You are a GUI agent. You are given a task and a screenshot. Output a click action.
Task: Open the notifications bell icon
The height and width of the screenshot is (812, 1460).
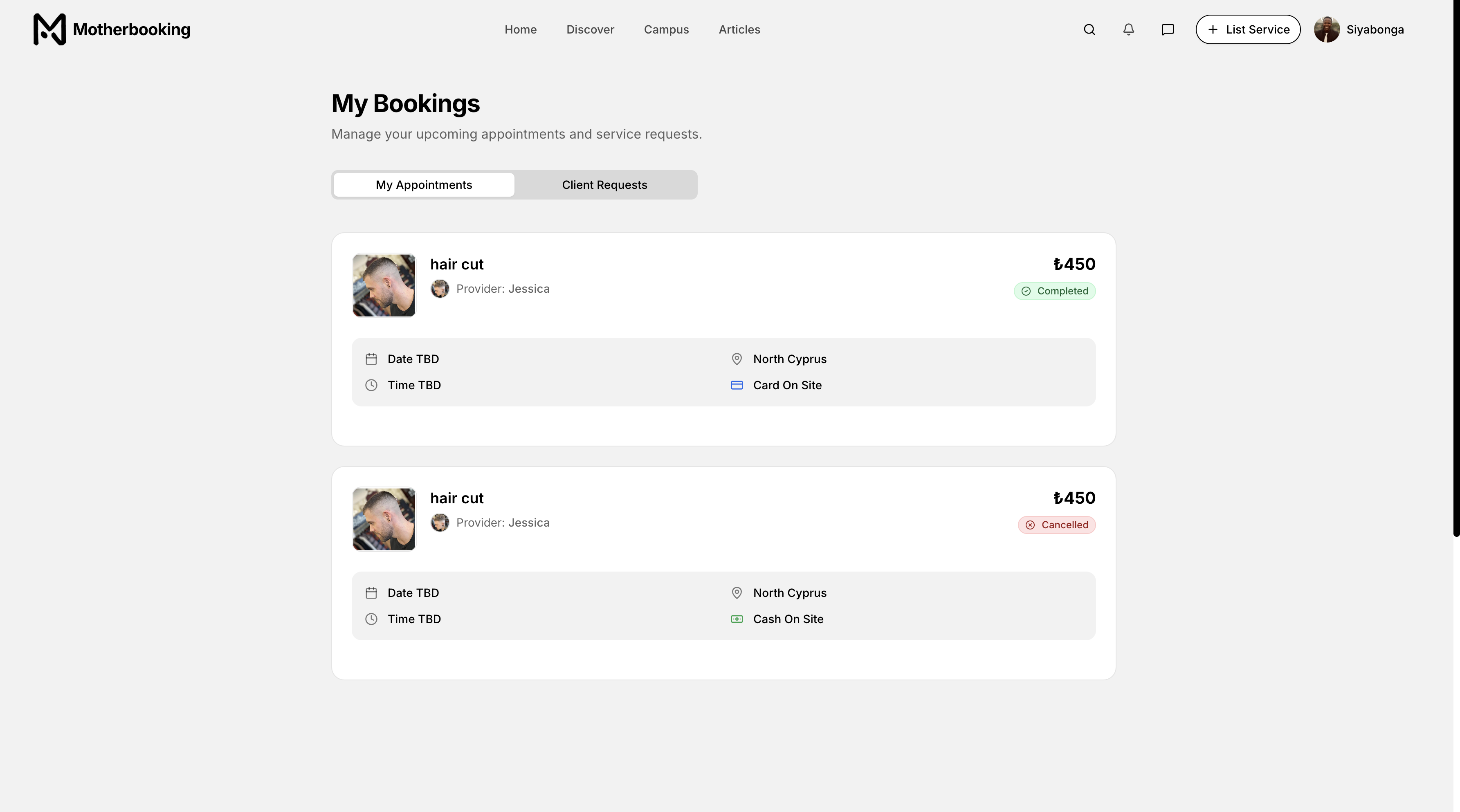[x=1128, y=29]
